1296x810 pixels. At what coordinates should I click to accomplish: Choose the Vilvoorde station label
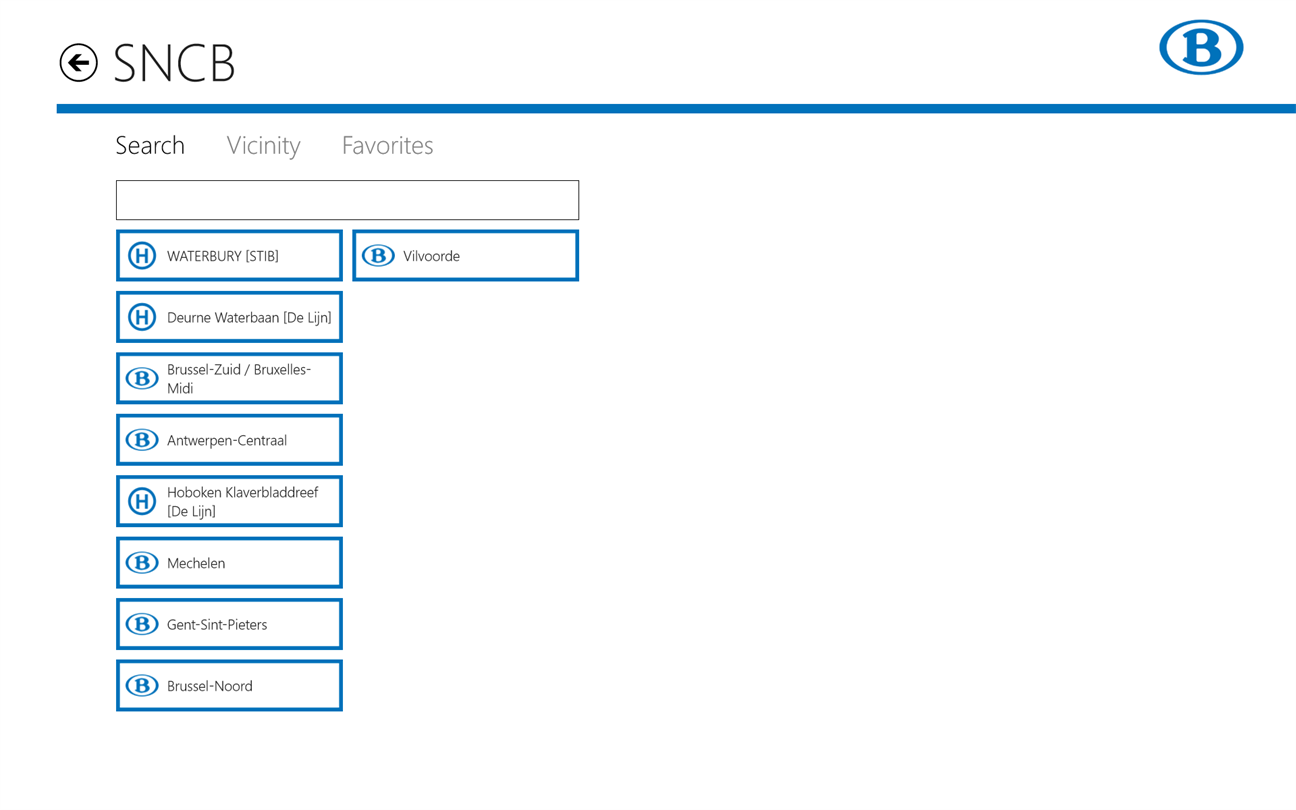[x=431, y=256]
